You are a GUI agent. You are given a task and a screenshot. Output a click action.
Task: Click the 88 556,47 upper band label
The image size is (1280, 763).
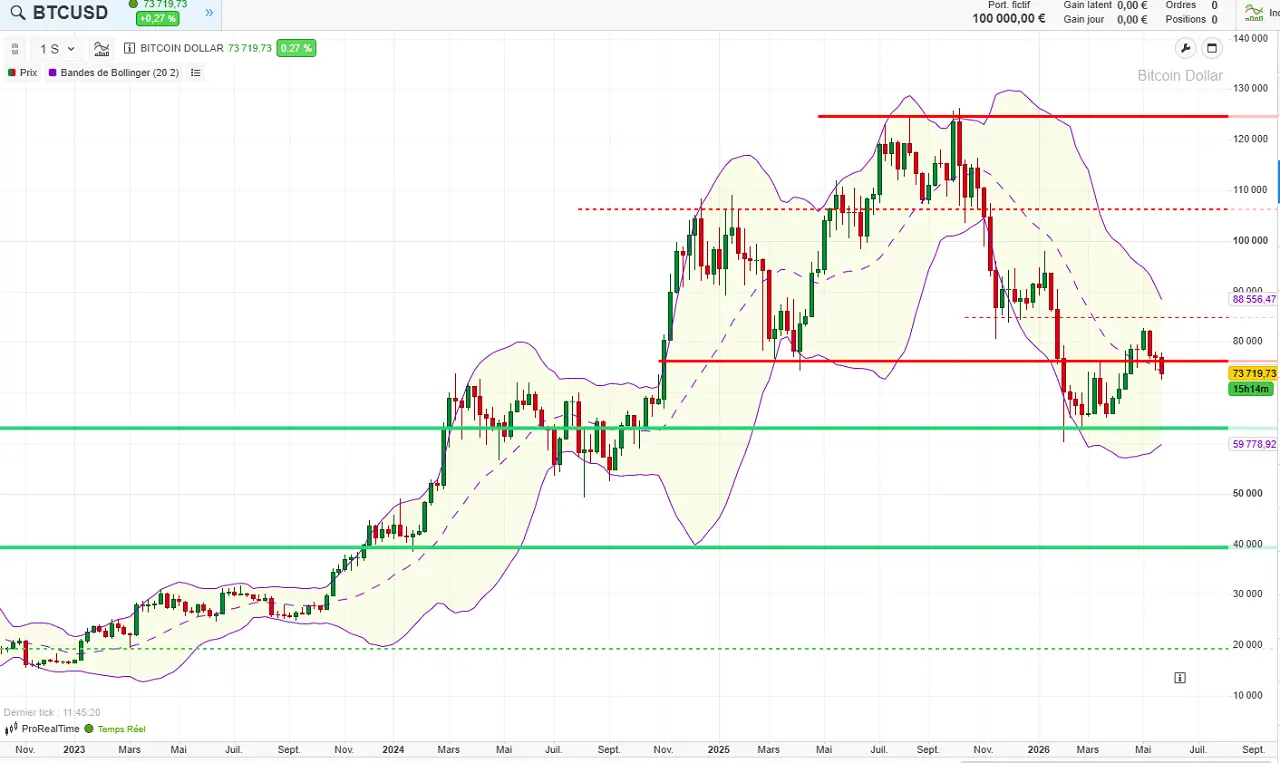tap(1254, 299)
